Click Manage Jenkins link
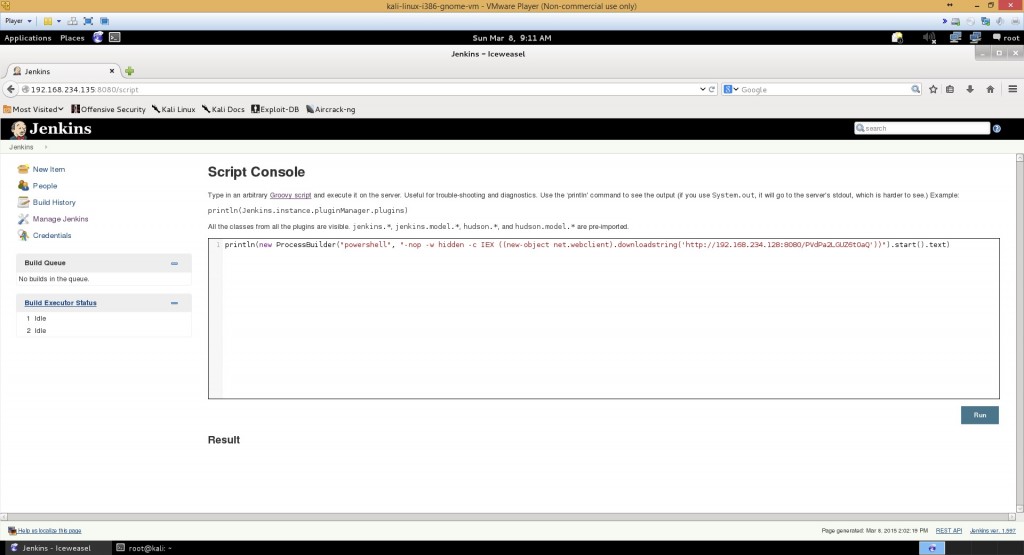 [61, 219]
